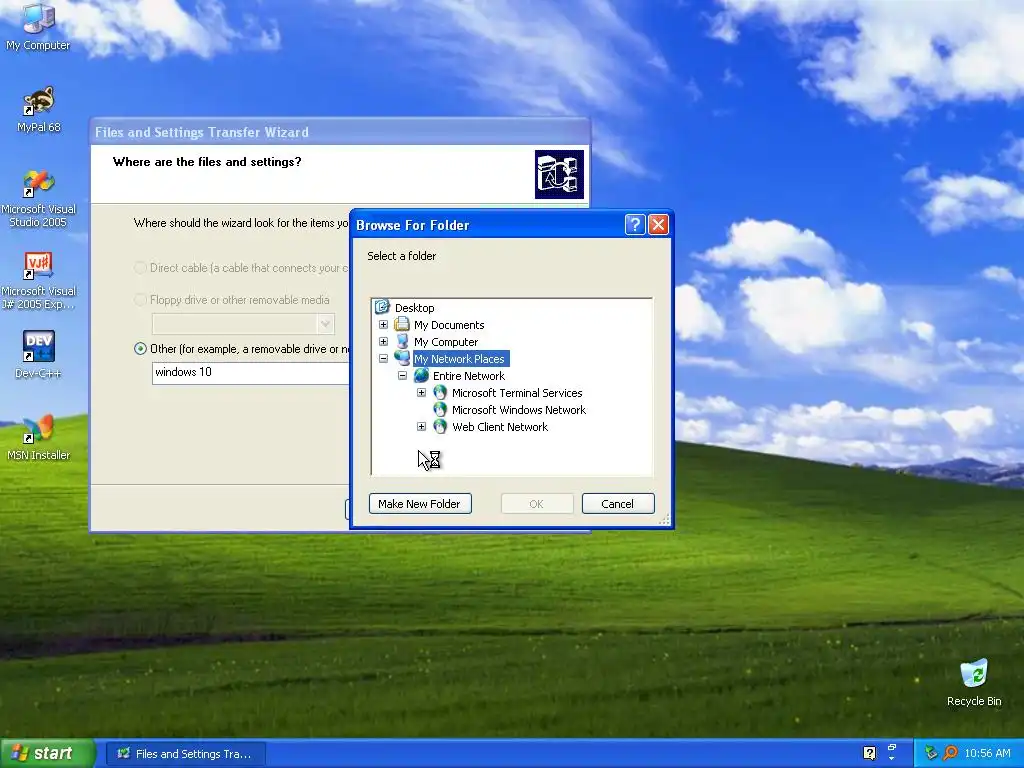Screen dimensions: 1024x768
Task: Open the My Computer desktop icon
Action: pyautogui.click(x=38, y=26)
